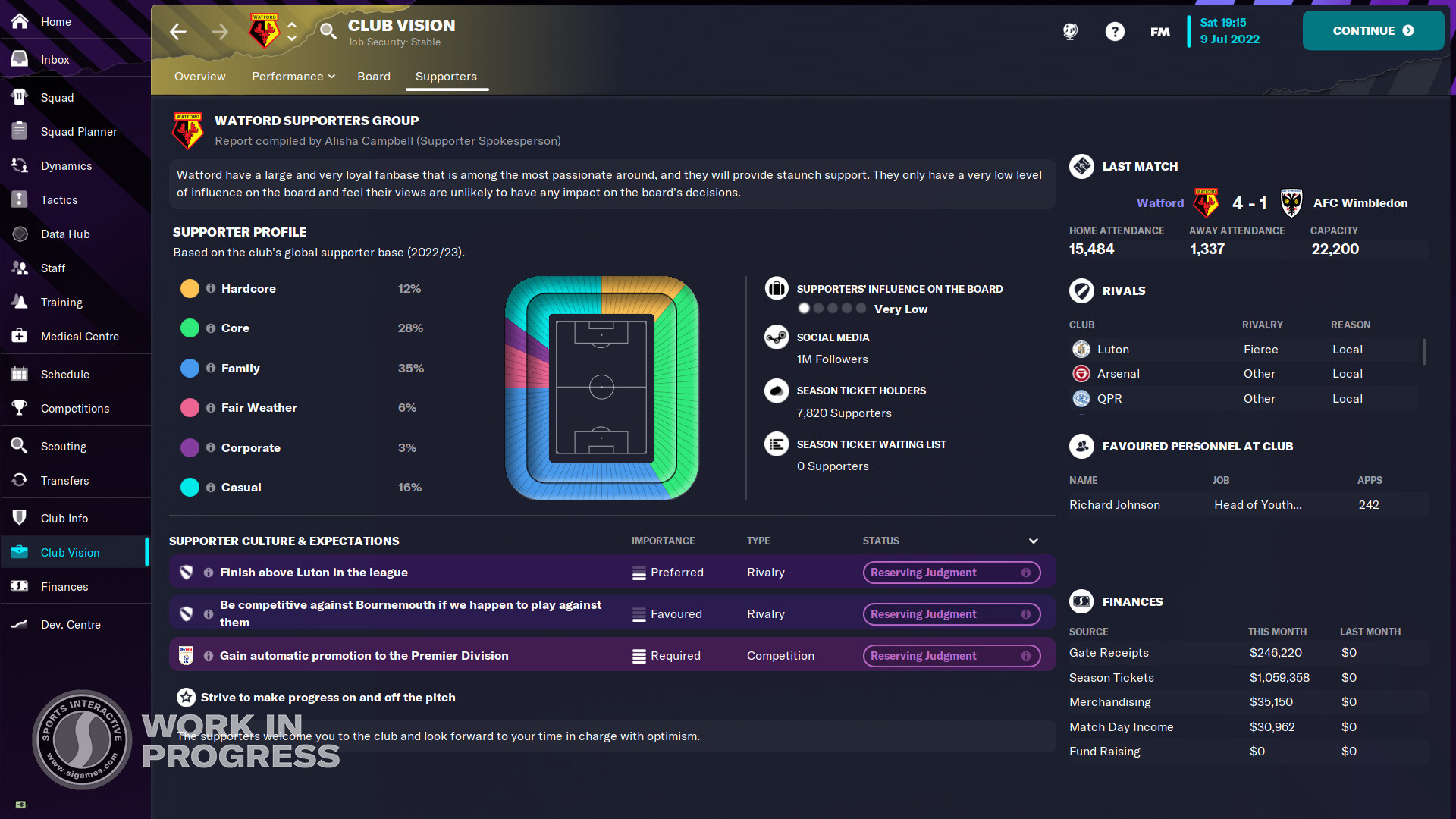Switch to the Overview tab
The image size is (1456, 819).
click(199, 76)
